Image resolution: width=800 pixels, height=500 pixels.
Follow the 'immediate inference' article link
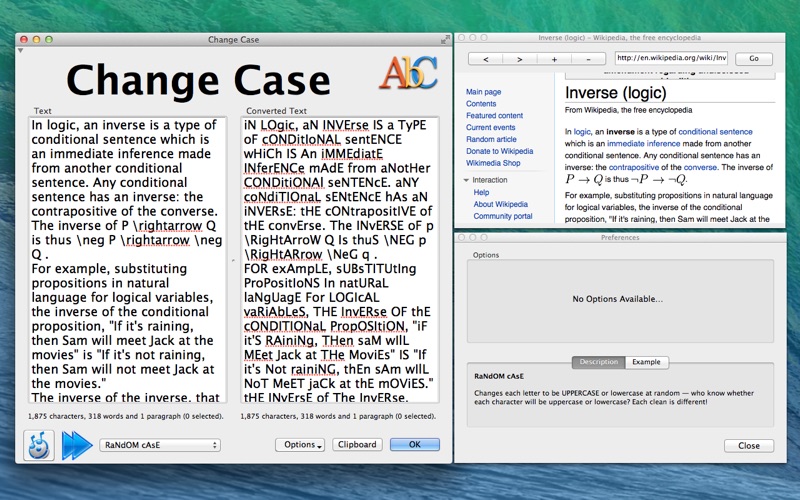pyautogui.click(x=643, y=143)
